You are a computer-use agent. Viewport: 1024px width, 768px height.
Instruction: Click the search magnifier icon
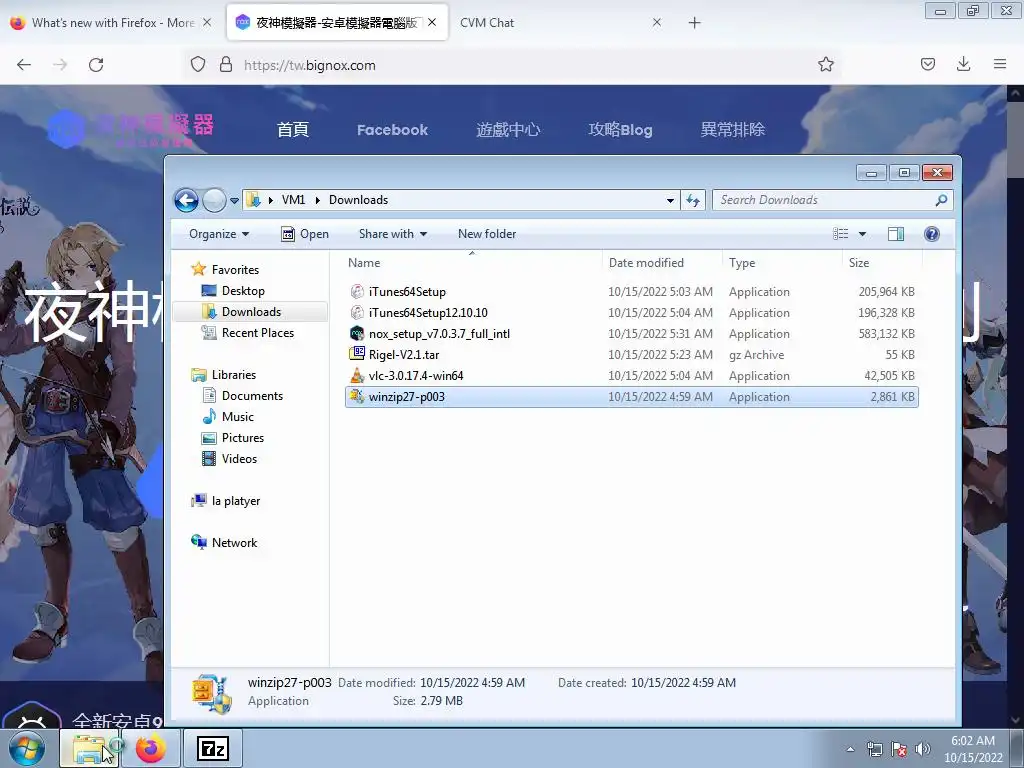pos(941,200)
